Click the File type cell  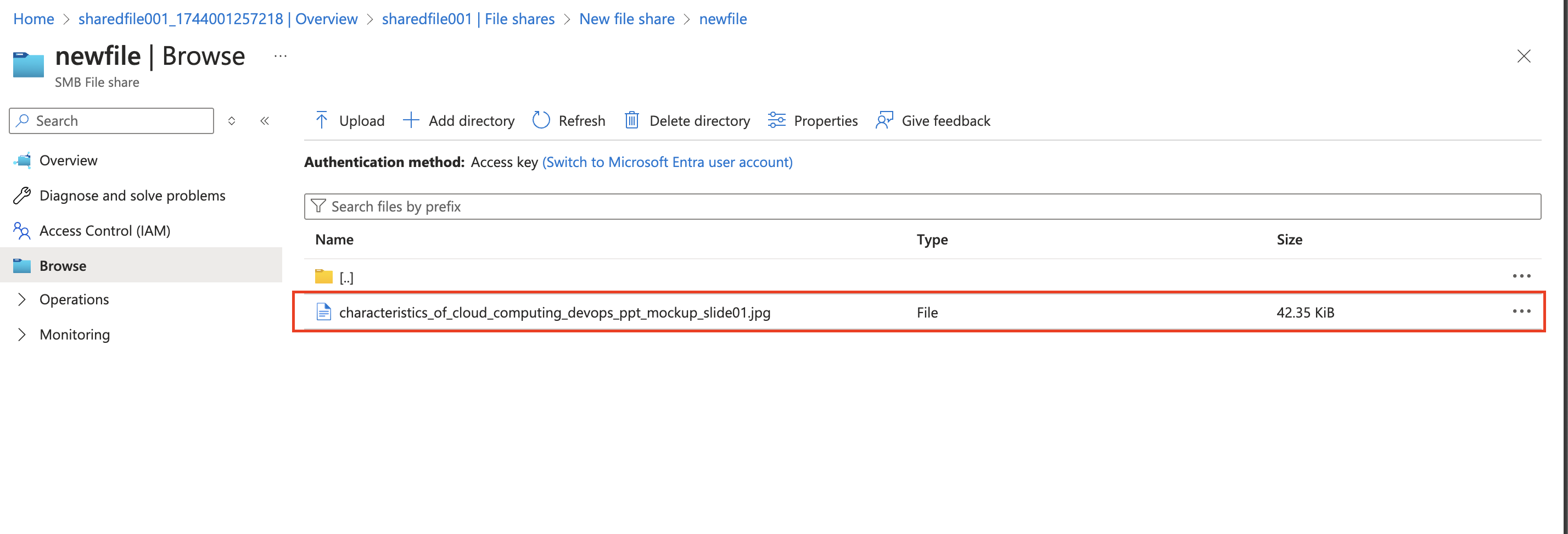click(x=927, y=313)
